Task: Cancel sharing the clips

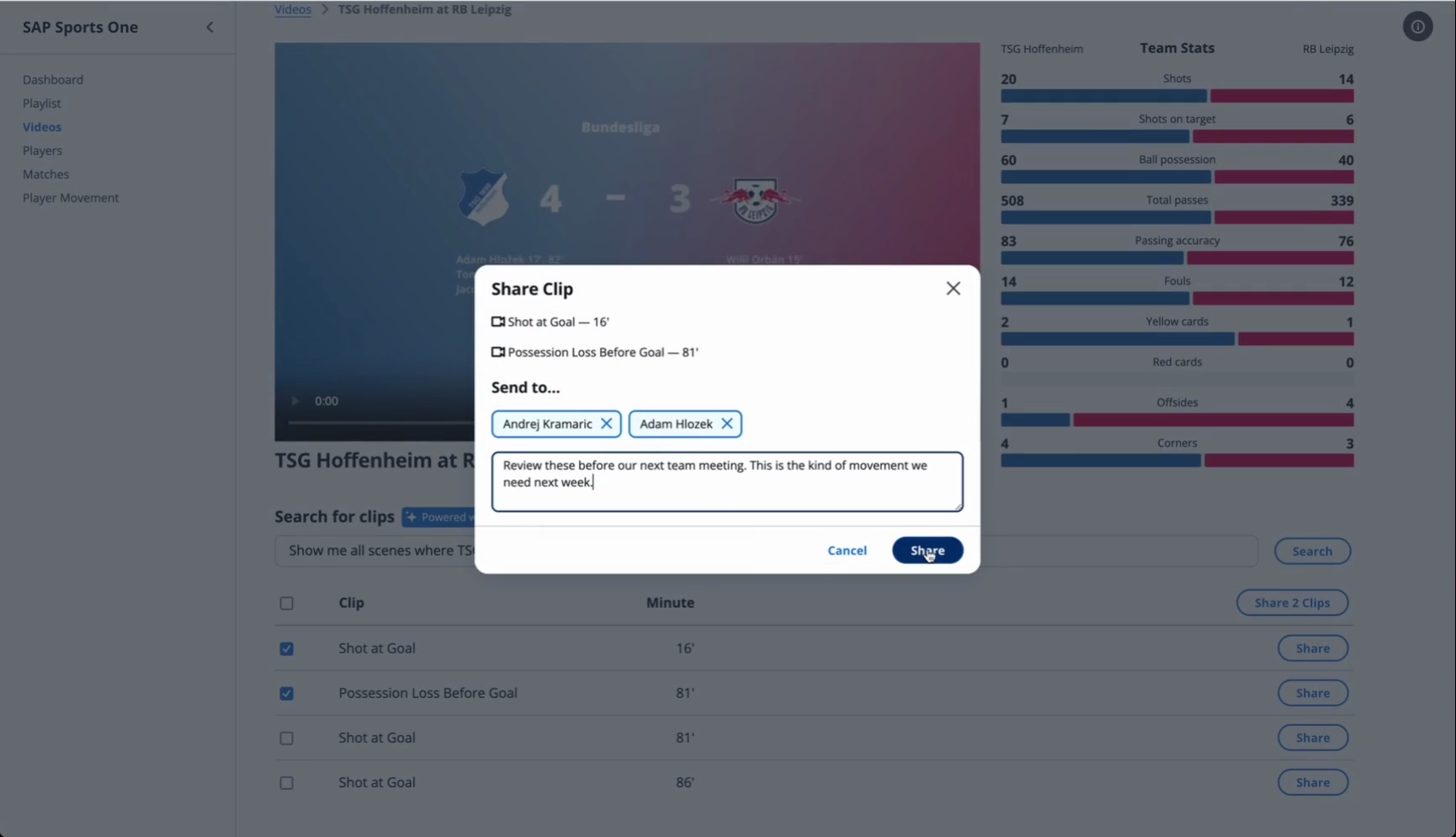Action: pyautogui.click(x=847, y=550)
